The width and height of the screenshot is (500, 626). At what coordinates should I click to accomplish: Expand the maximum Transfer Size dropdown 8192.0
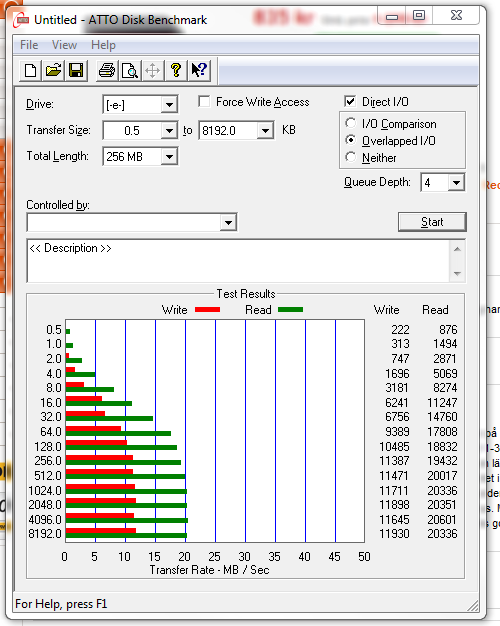click(x=265, y=131)
